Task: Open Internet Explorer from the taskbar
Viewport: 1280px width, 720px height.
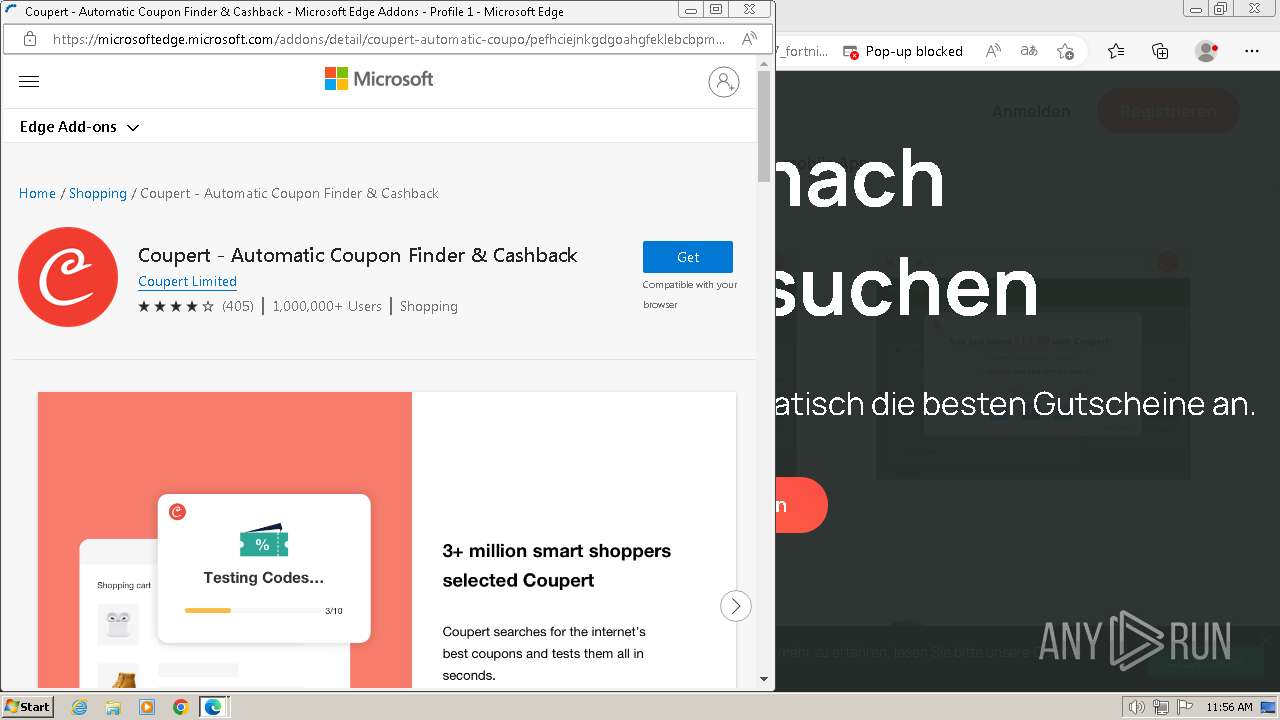Action: click(x=79, y=707)
